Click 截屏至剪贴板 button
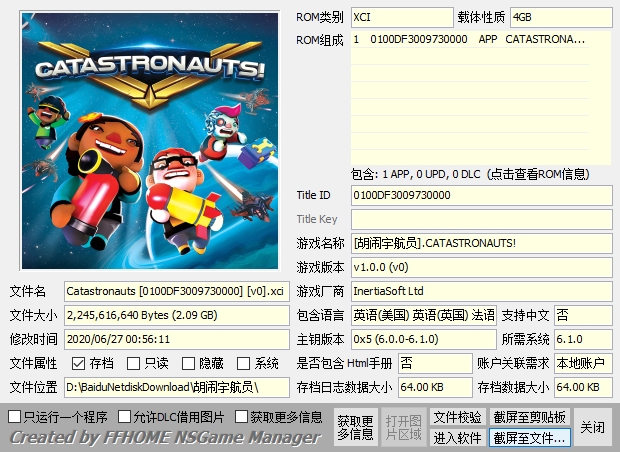This screenshot has height=452, width=620. pyautogui.click(x=530, y=417)
